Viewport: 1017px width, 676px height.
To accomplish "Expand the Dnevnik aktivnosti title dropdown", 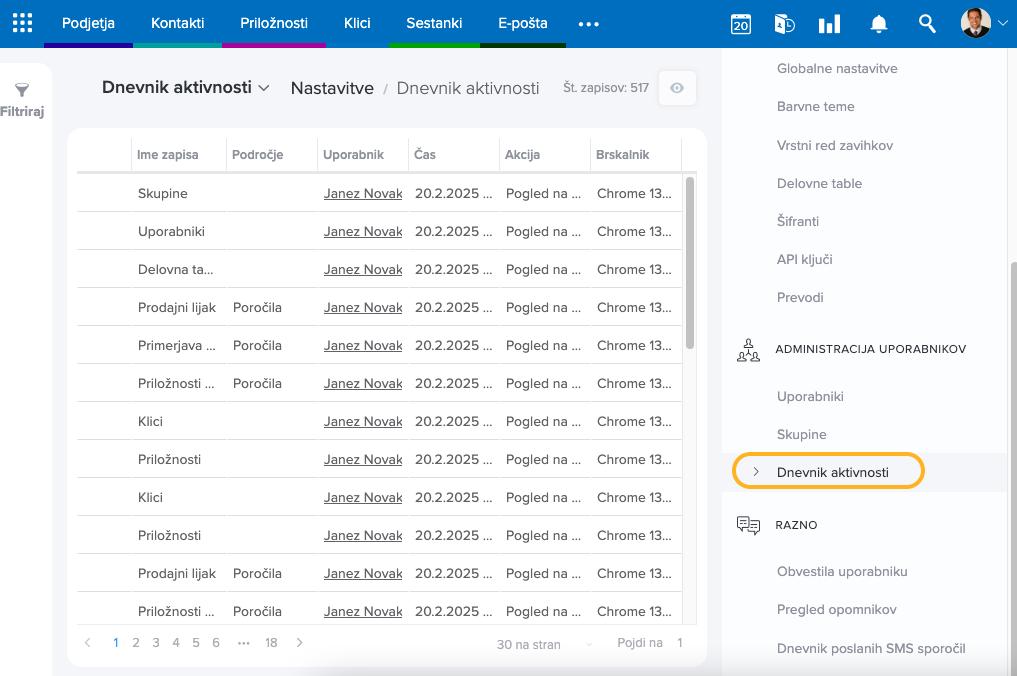I will pos(264,88).
